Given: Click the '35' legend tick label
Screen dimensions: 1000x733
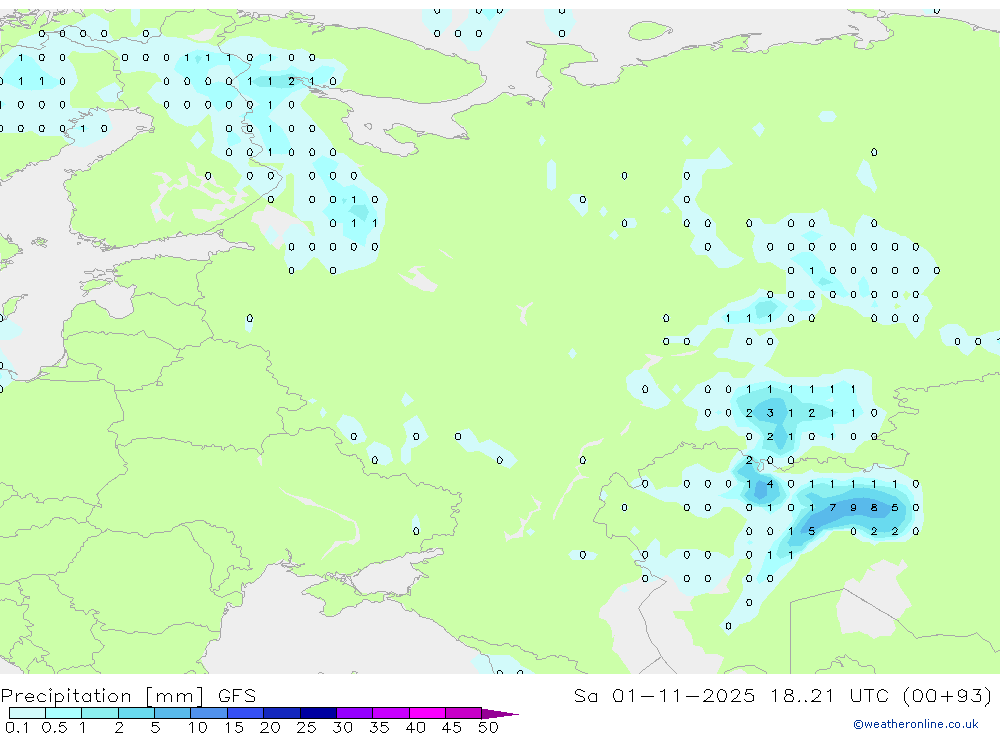Looking at the screenshot, I should click(x=379, y=727).
